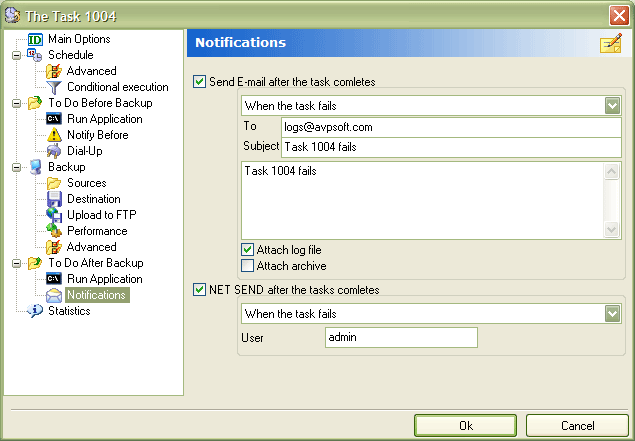Open Dial-Up via its phone icon

54,151
